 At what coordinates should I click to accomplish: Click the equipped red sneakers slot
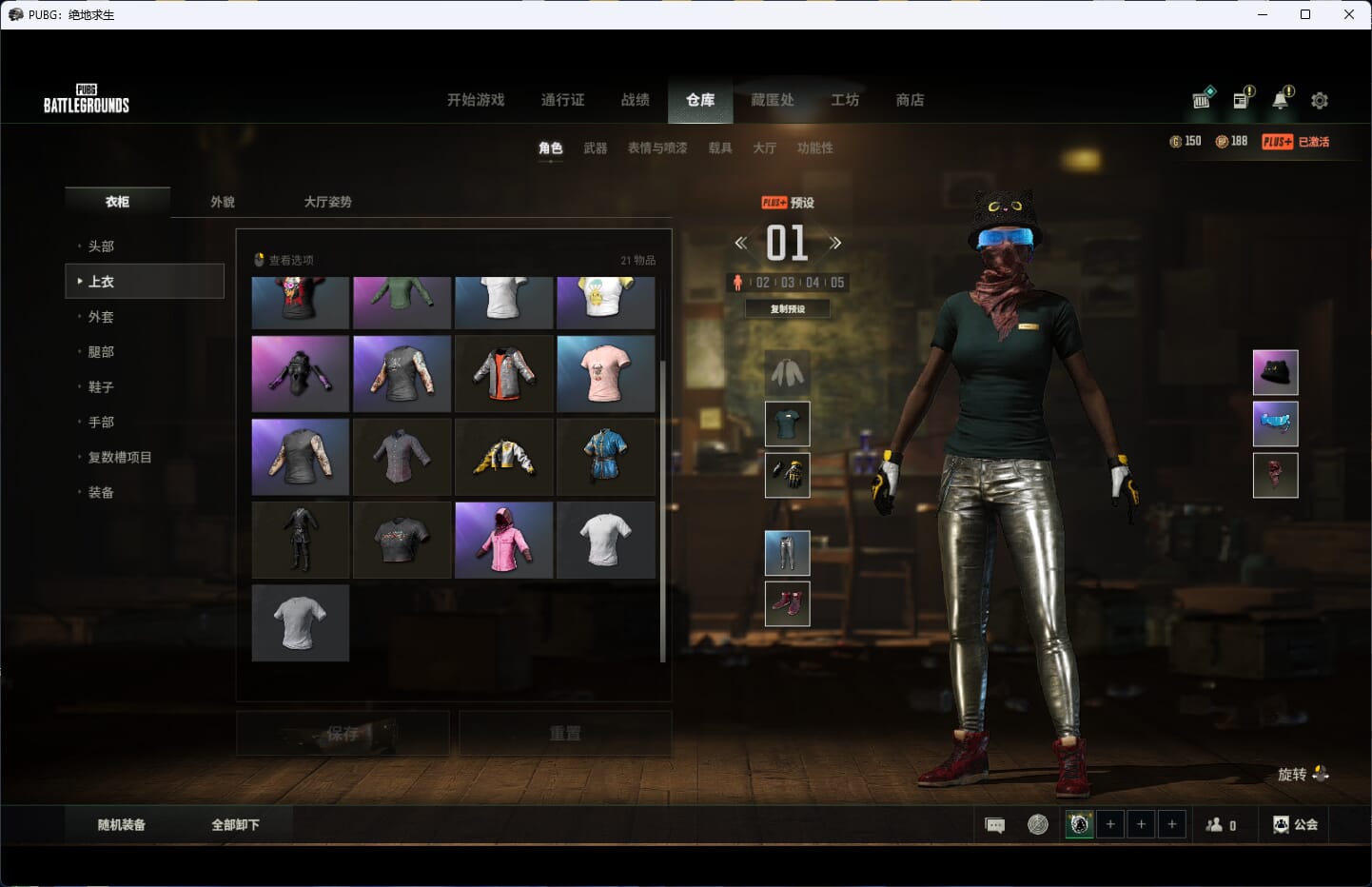[788, 603]
